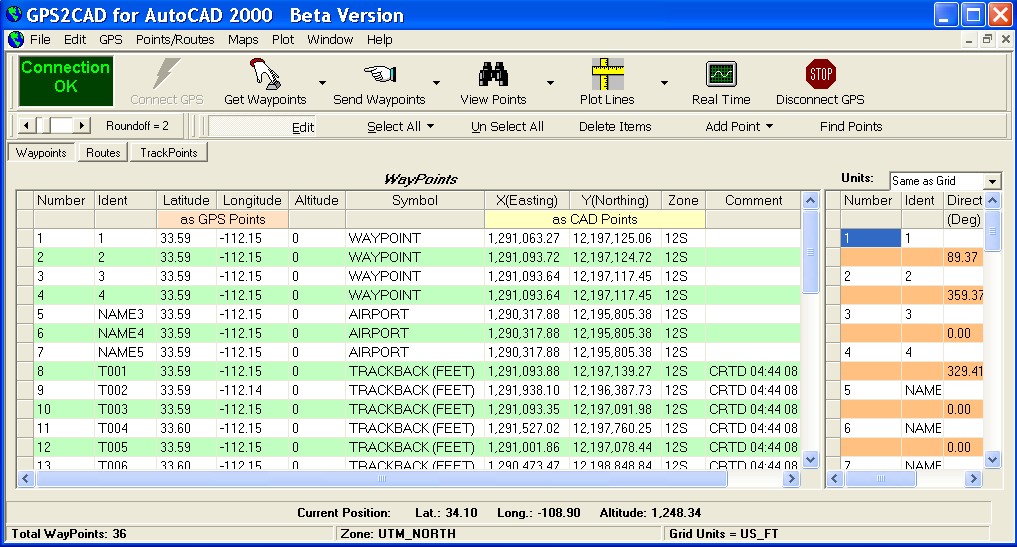
Task: Click the globe icon beside File menu
Action: [16, 40]
